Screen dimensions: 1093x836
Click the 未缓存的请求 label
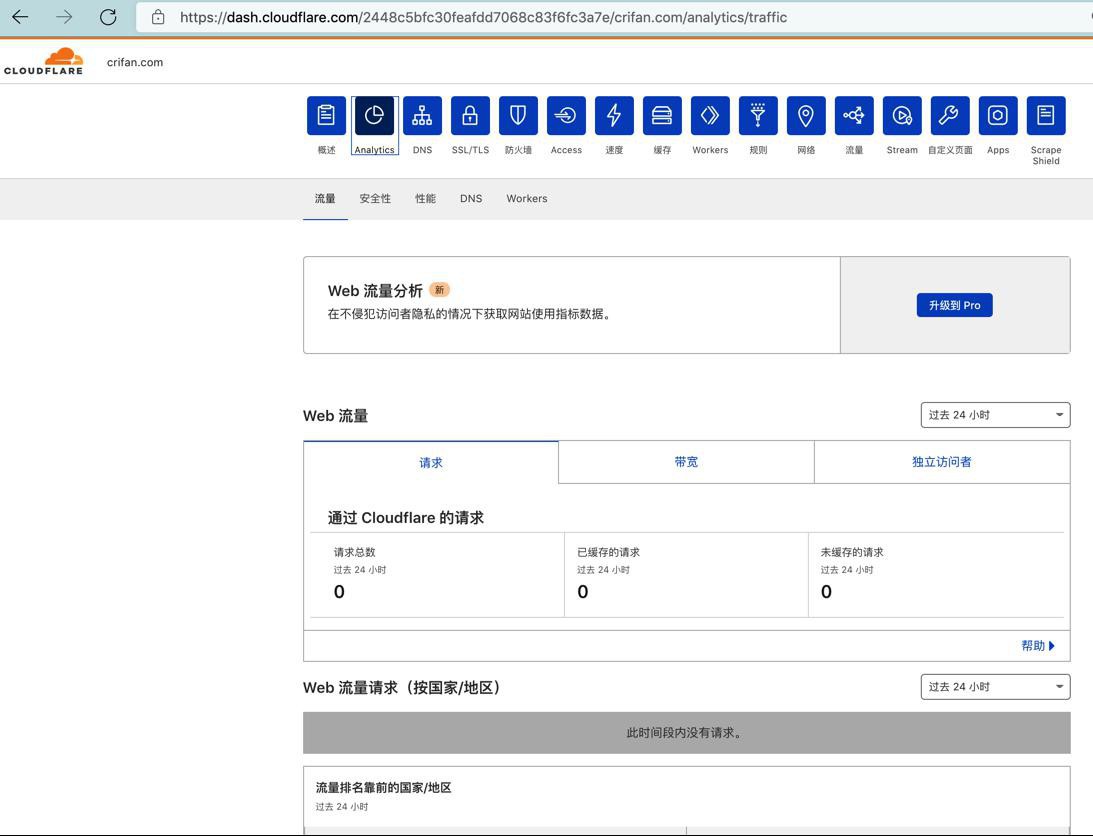852,552
